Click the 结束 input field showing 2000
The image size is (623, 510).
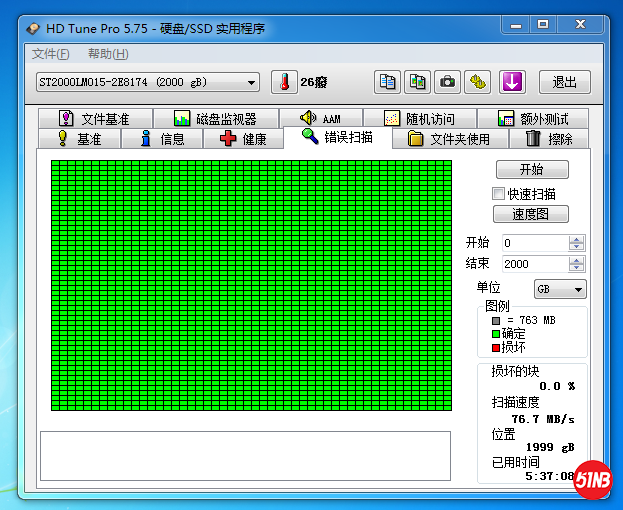534,264
